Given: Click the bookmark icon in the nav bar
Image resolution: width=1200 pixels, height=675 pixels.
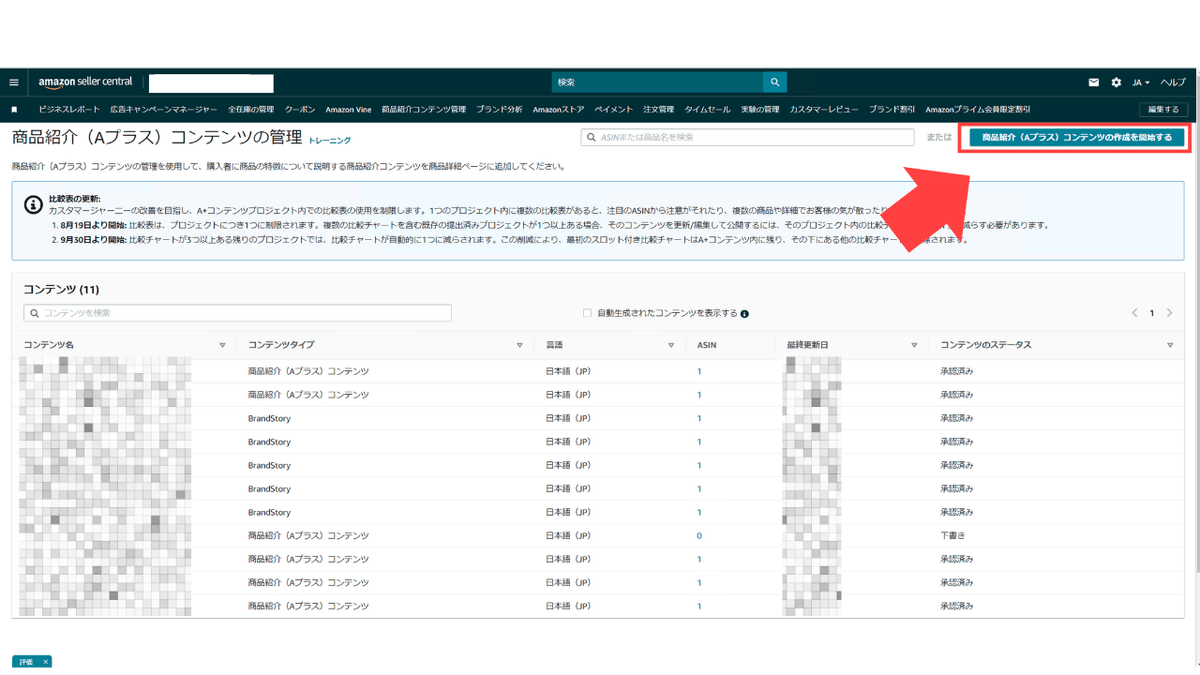Looking at the screenshot, I should [x=14, y=109].
